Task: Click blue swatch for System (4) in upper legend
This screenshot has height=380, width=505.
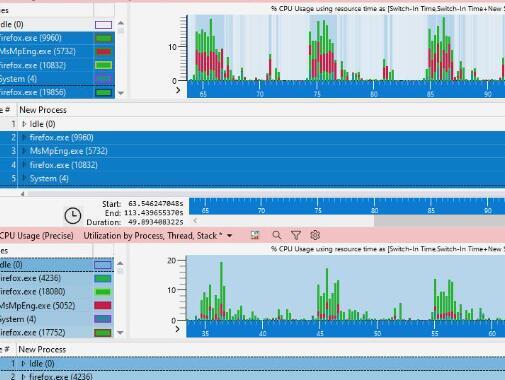Action: [x=103, y=79]
